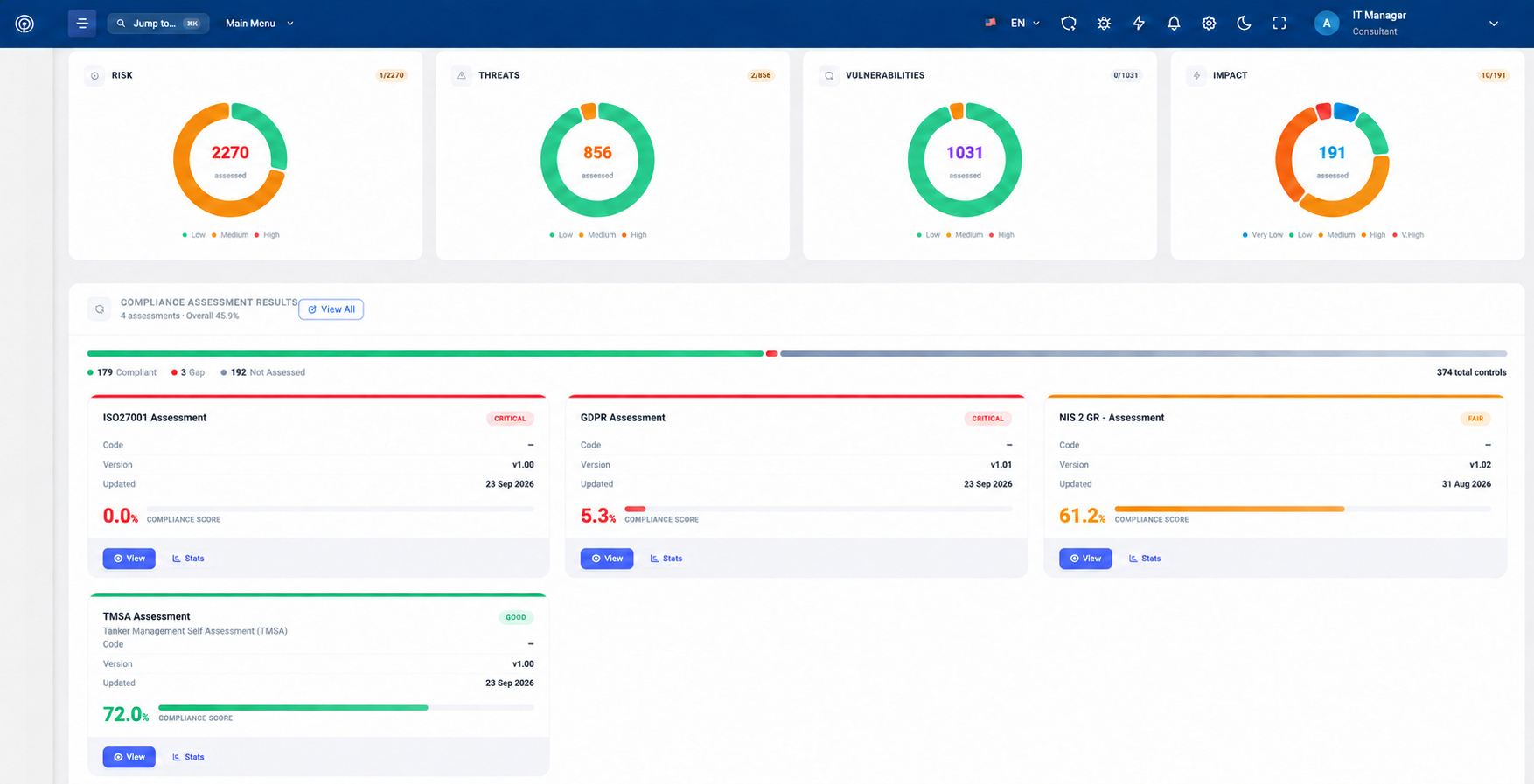Click the 192 Not Assessed legend item

tap(263, 372)
